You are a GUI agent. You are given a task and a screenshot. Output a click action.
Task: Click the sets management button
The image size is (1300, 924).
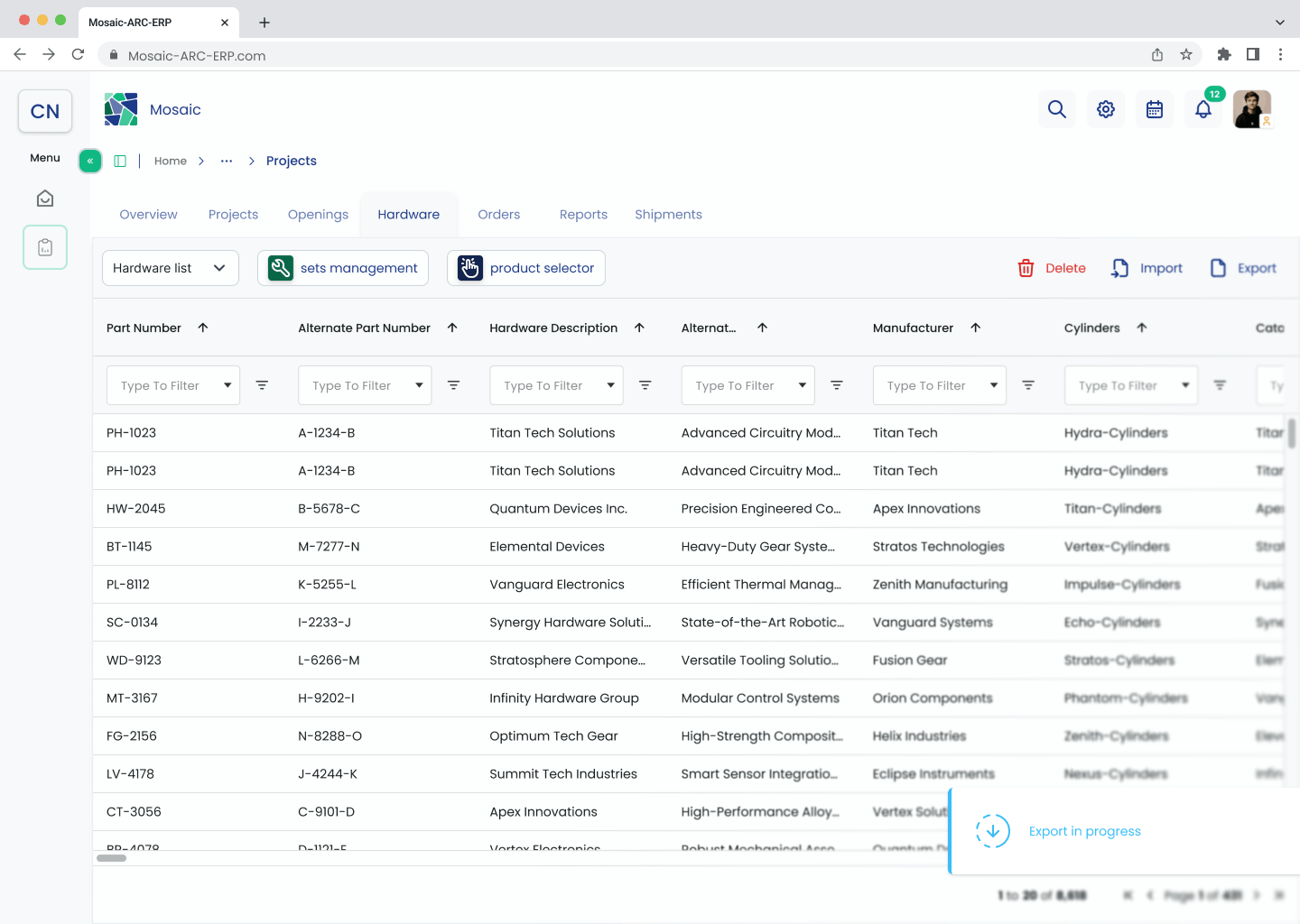(343, 268)
